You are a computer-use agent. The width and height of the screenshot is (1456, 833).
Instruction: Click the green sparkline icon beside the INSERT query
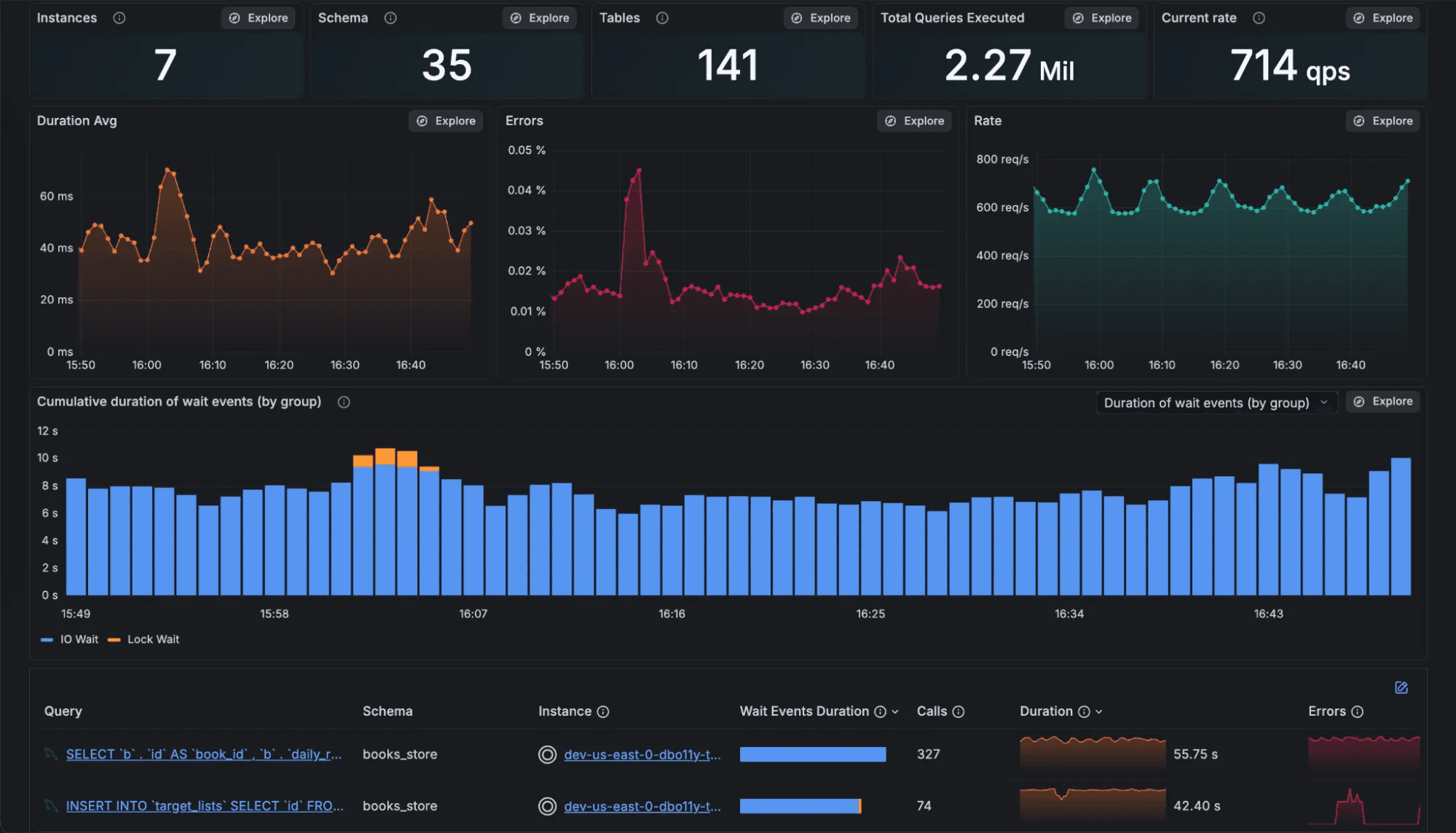click(x=50, y=805)
